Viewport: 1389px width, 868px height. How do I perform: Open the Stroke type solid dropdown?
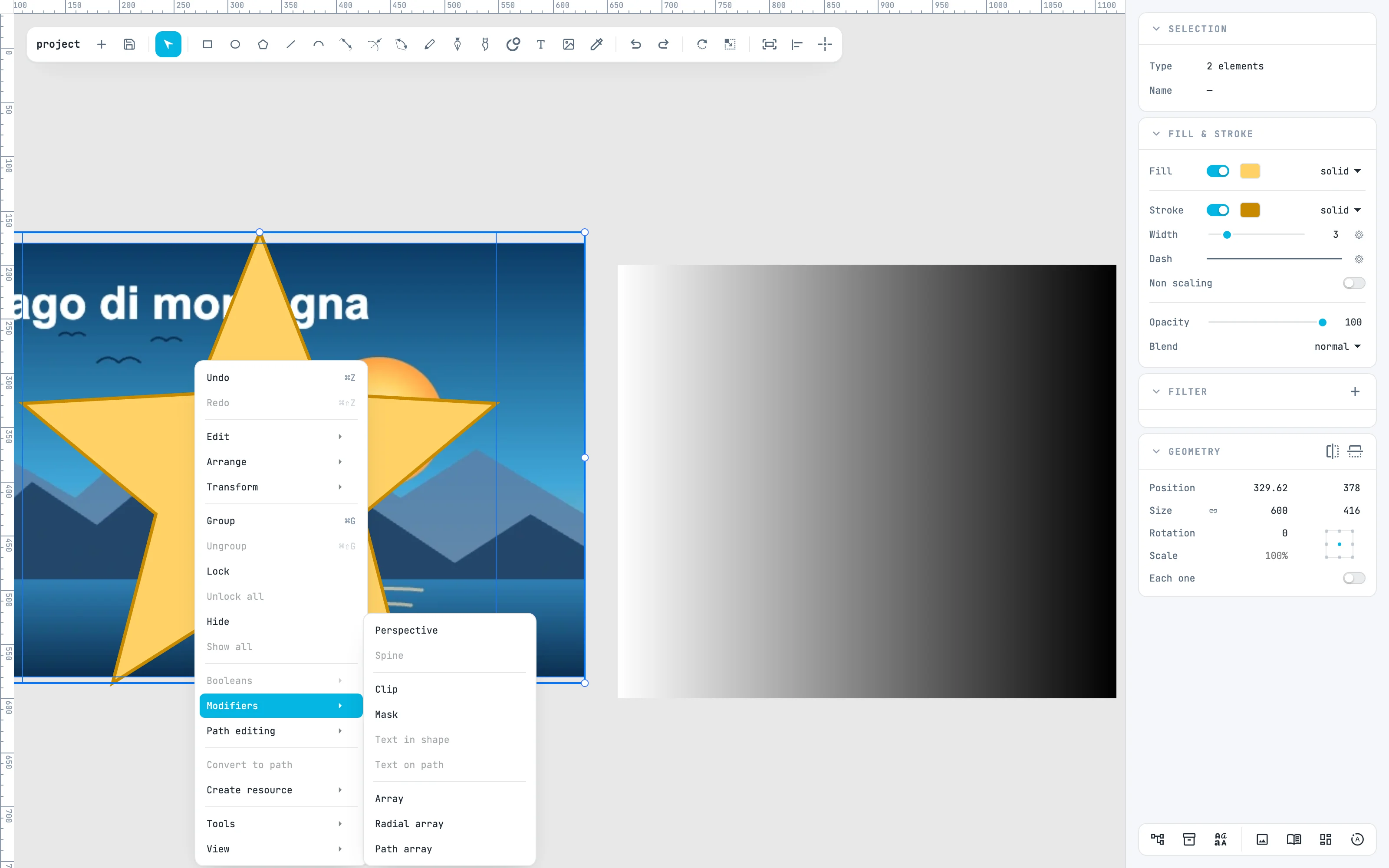(1340, 210)
